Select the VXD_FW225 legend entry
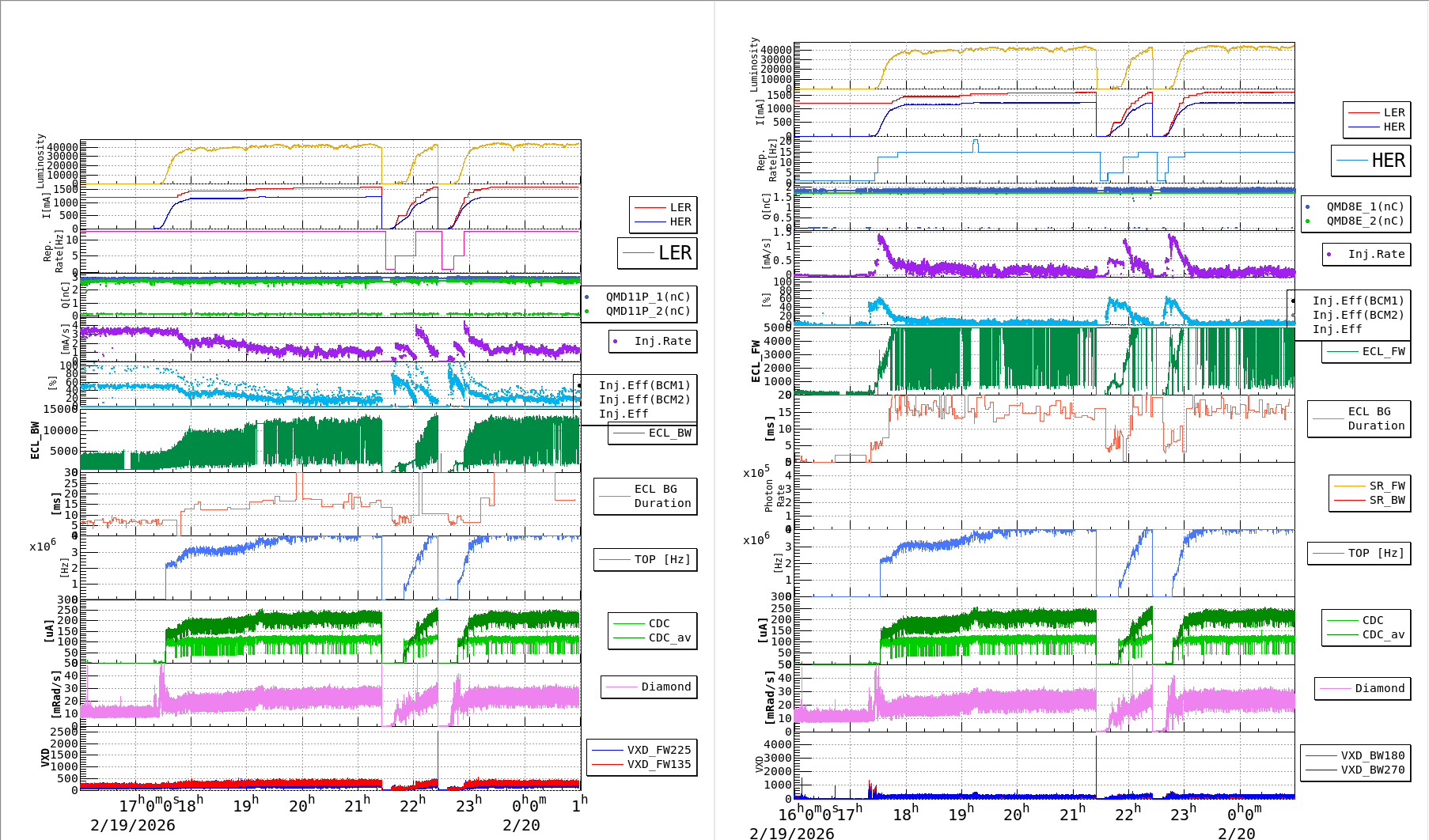The width and height of the screenshot is (1429, 840). tap(658, 750)
